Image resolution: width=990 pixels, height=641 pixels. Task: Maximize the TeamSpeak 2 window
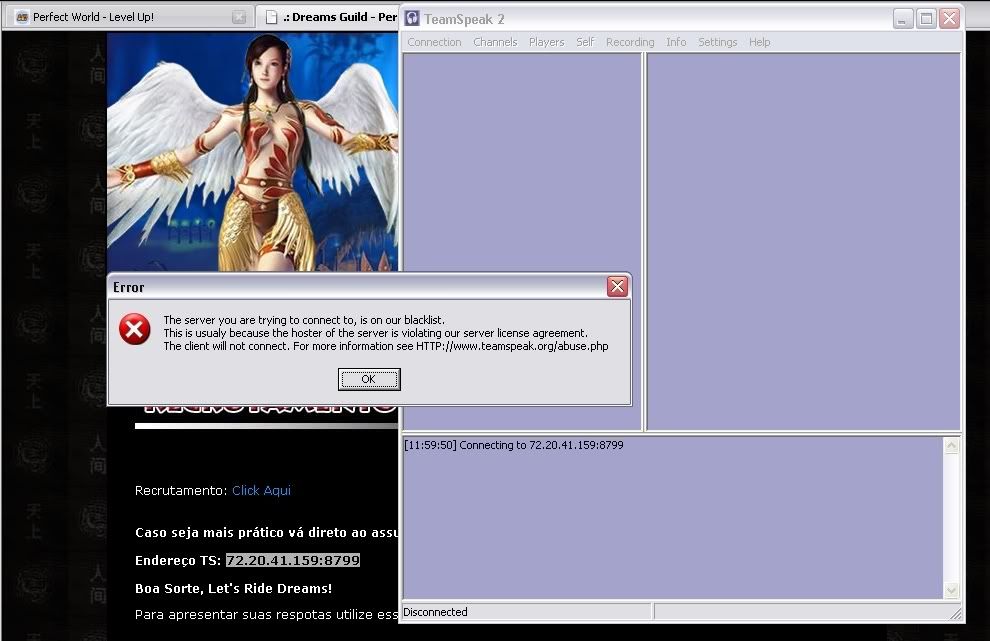tap(926, 18)
